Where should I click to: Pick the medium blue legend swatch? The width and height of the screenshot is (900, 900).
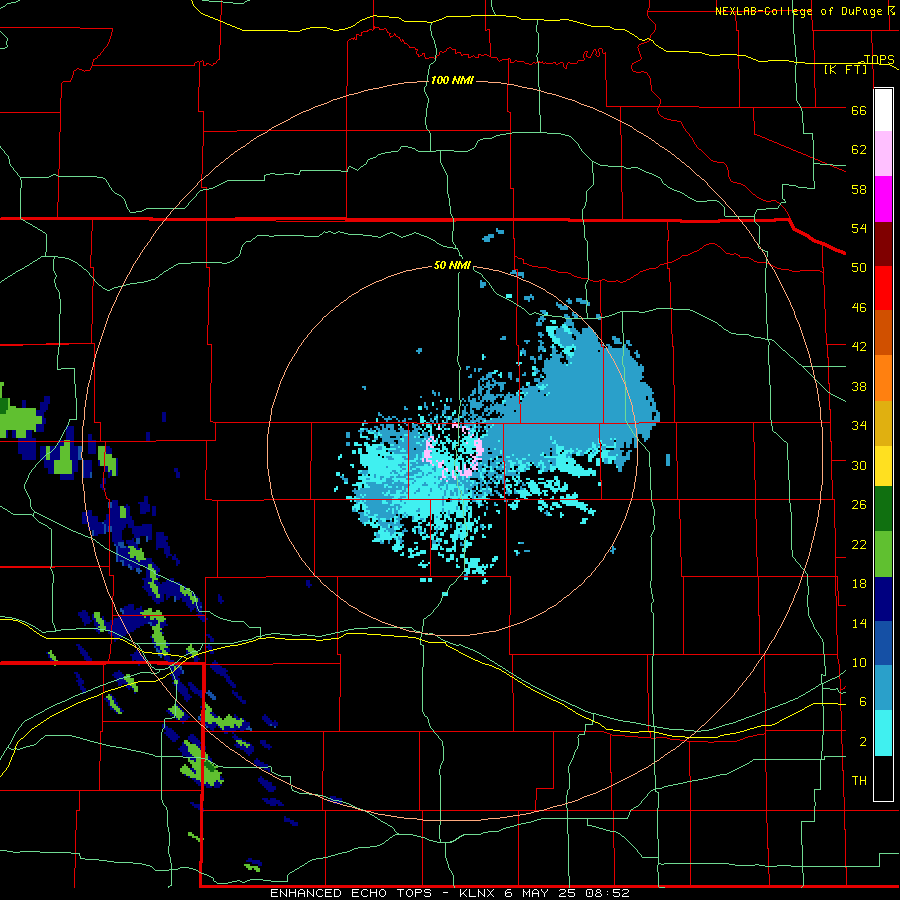tap(883, 643)
